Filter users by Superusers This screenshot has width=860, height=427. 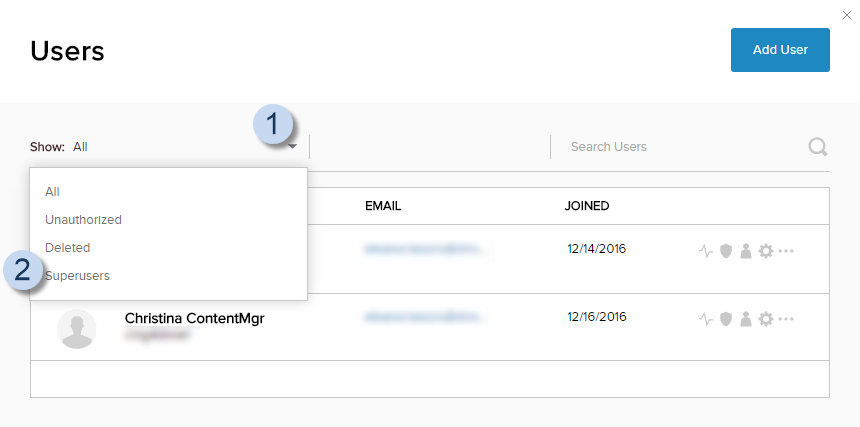(x=77, y=275)
